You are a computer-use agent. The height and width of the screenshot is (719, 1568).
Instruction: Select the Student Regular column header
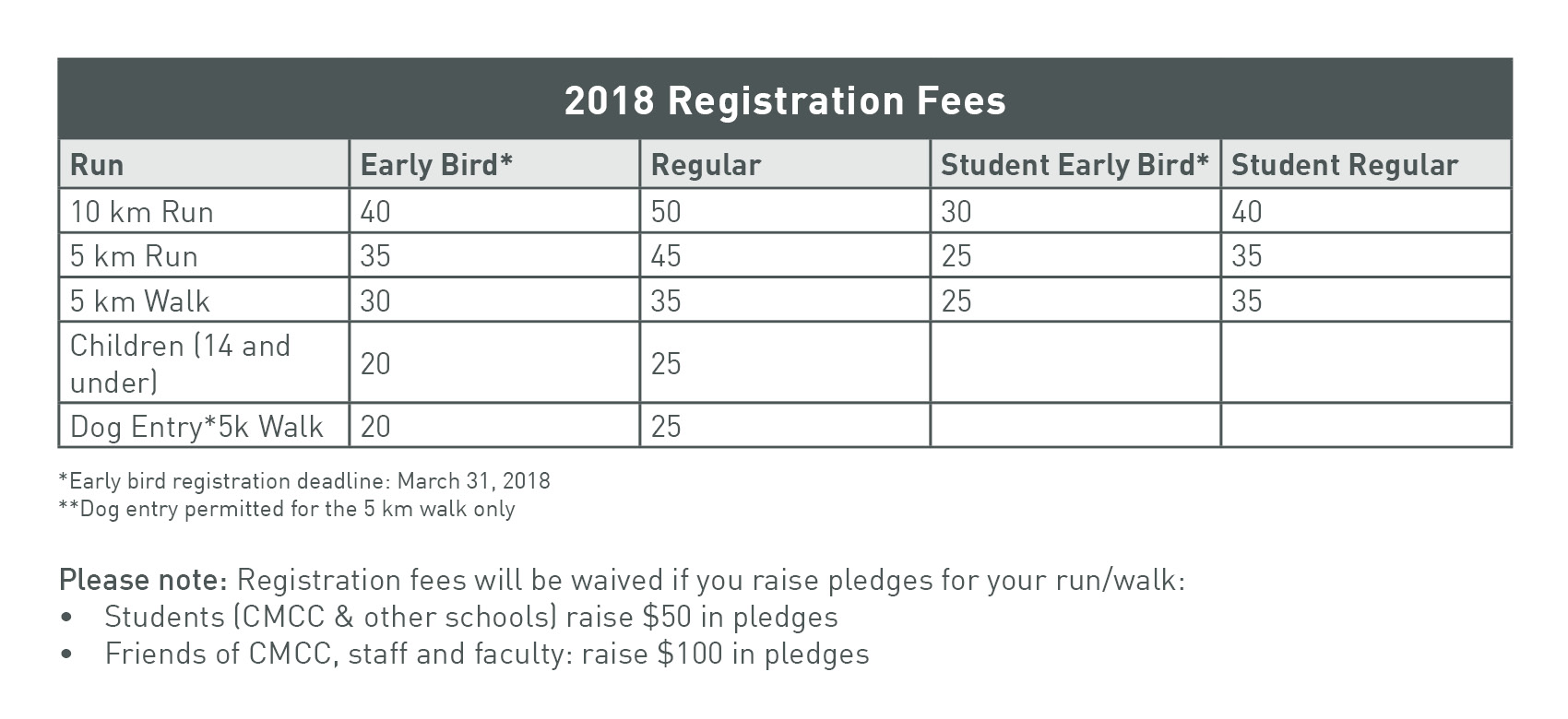pos(1345,165)
